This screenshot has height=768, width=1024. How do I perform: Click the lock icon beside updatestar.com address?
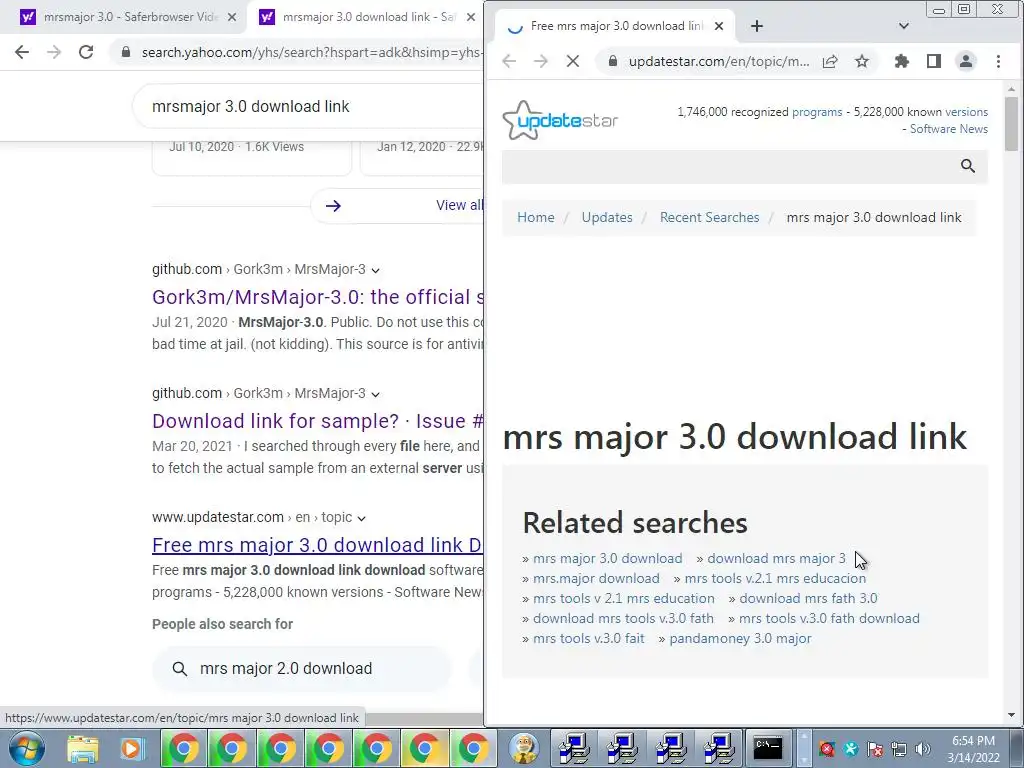[613, 61]
